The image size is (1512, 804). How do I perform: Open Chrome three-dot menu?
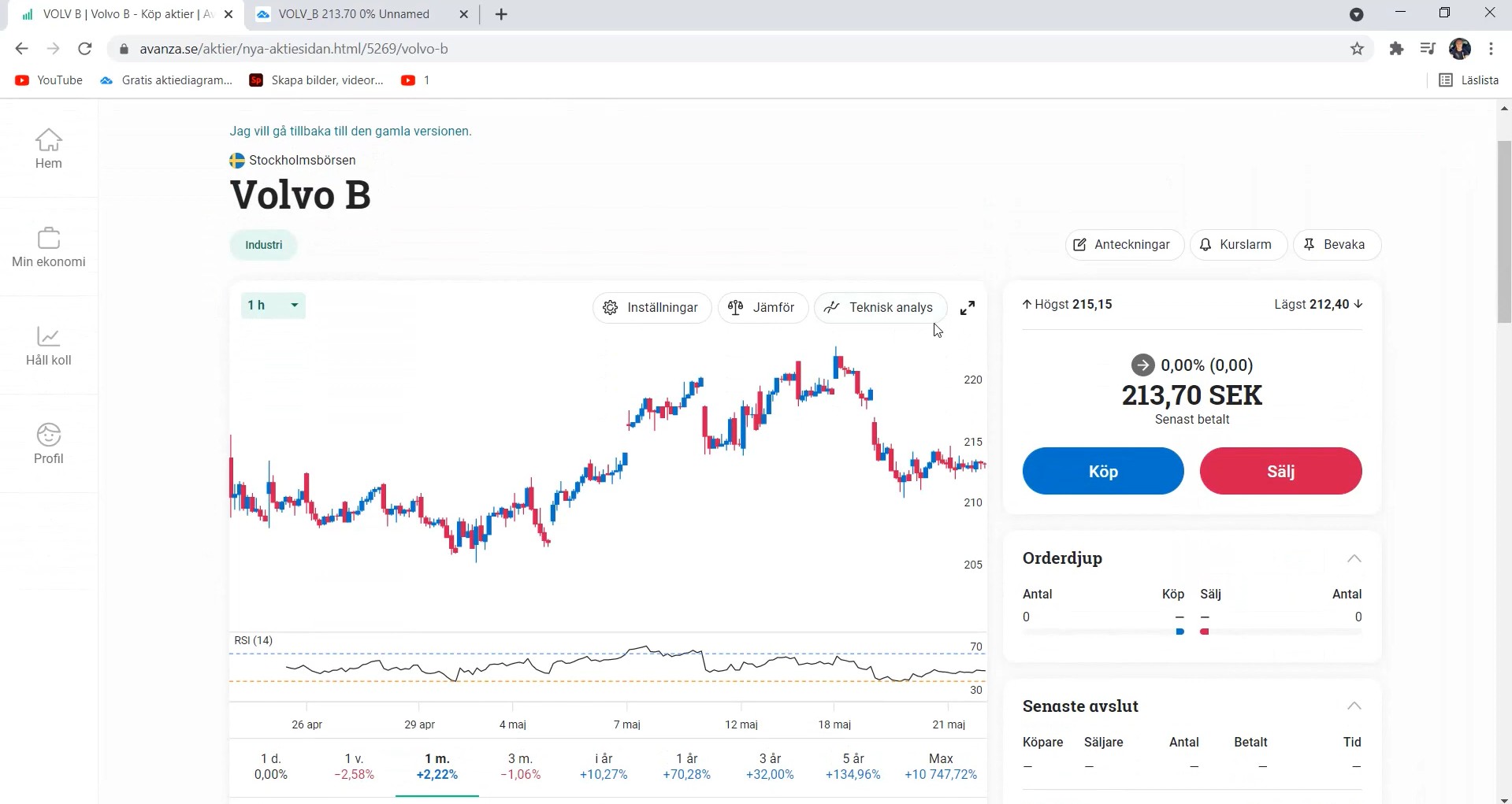1491,49
